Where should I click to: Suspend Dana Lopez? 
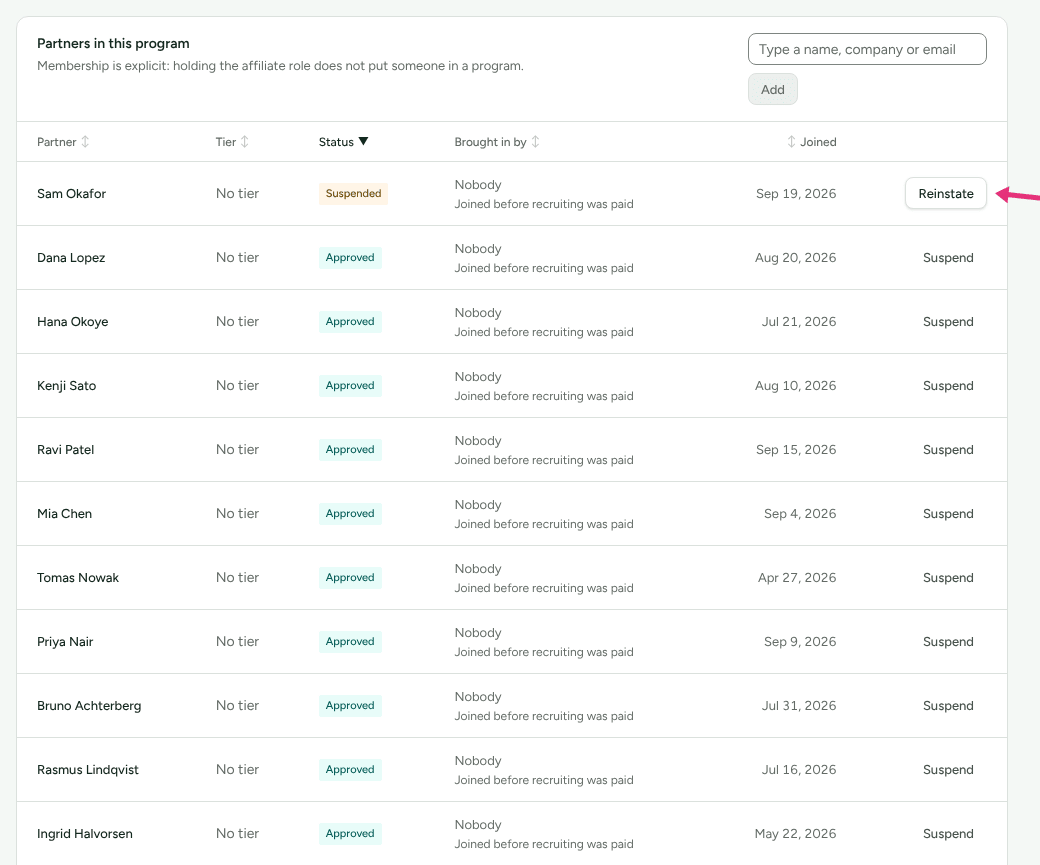[x=948, y=258]
